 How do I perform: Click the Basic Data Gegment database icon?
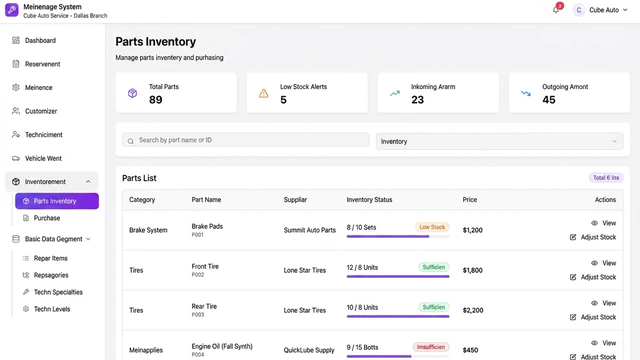(16, 239)
